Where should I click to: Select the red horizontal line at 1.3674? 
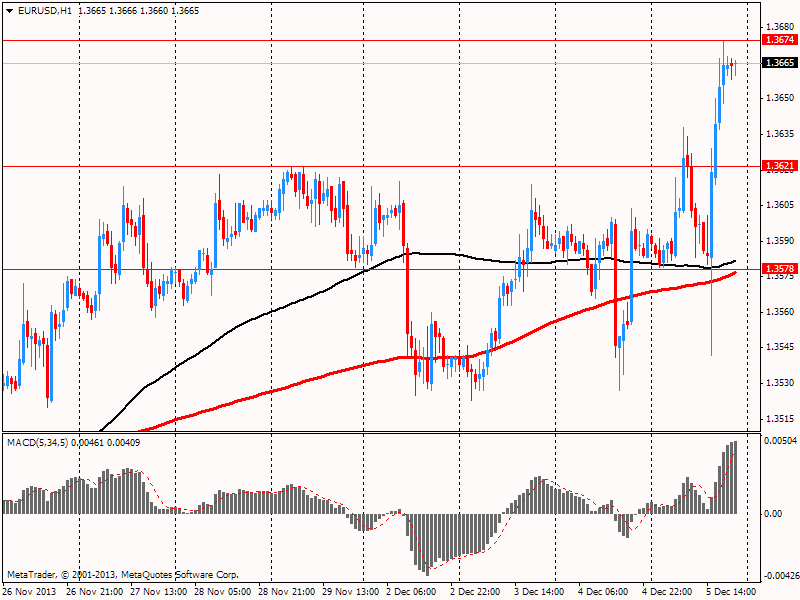(380, 40)
